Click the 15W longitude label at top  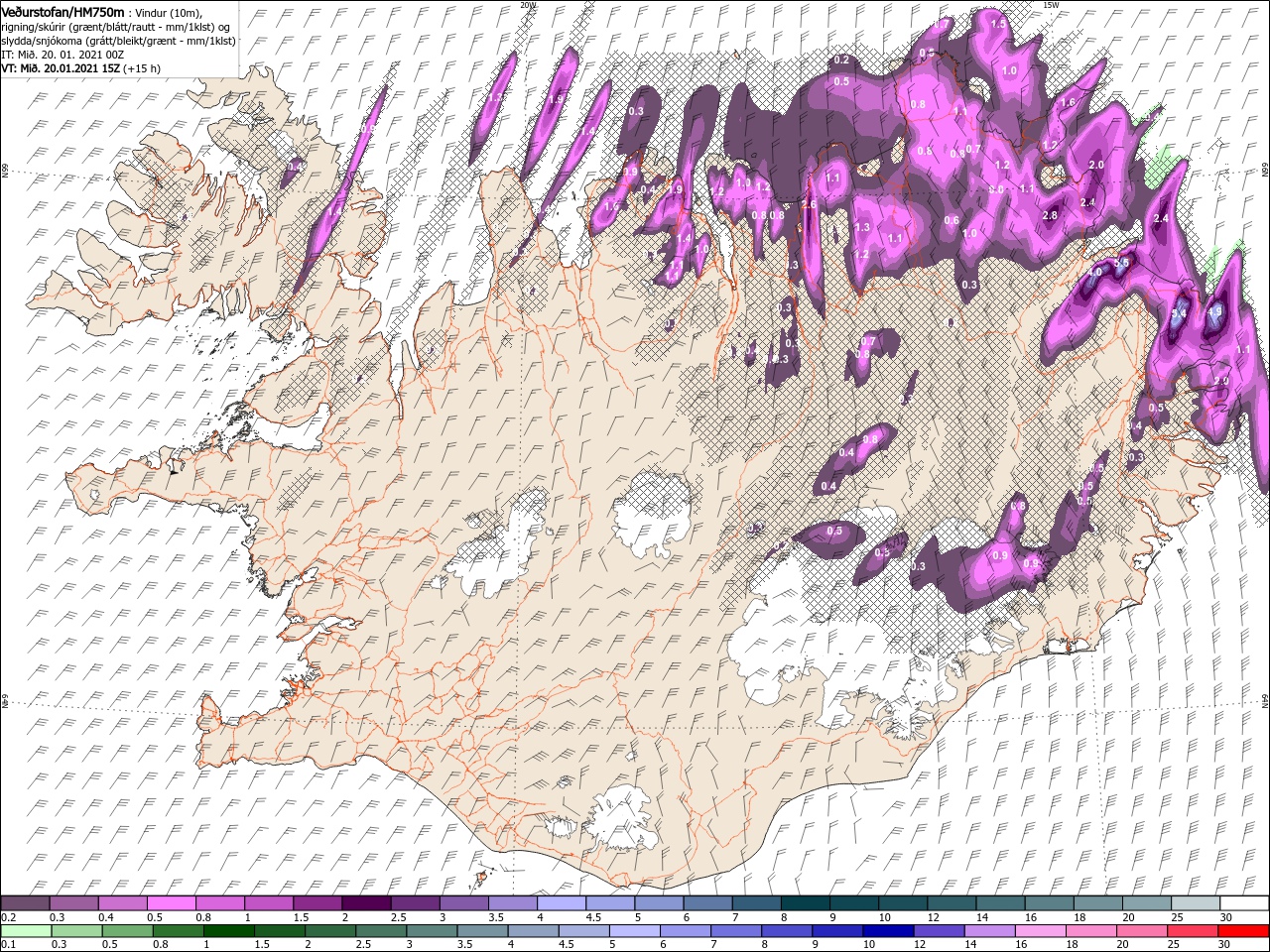coord(1051,5)
